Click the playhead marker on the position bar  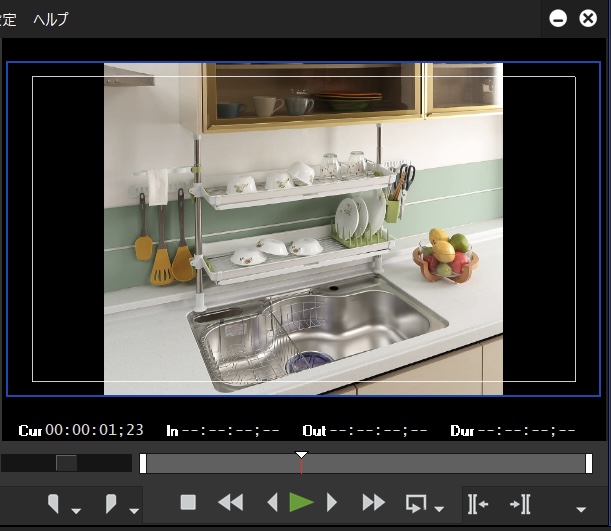pyautogui.click(x=301, y=458)
